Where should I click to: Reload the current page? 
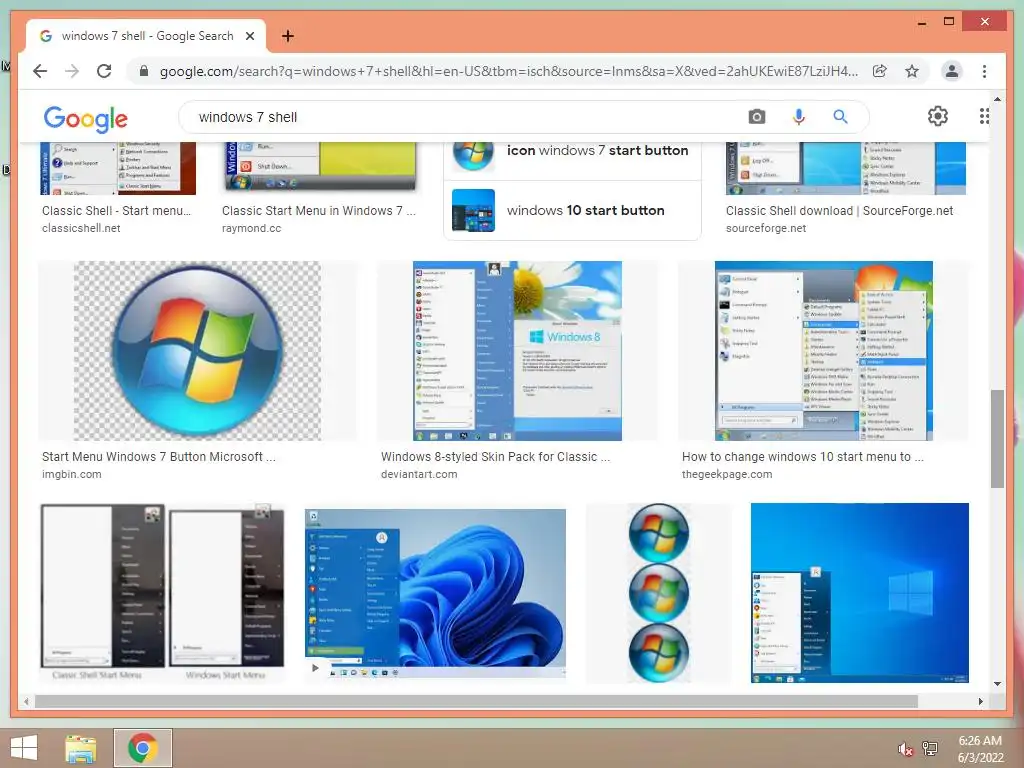click(104, 71)
